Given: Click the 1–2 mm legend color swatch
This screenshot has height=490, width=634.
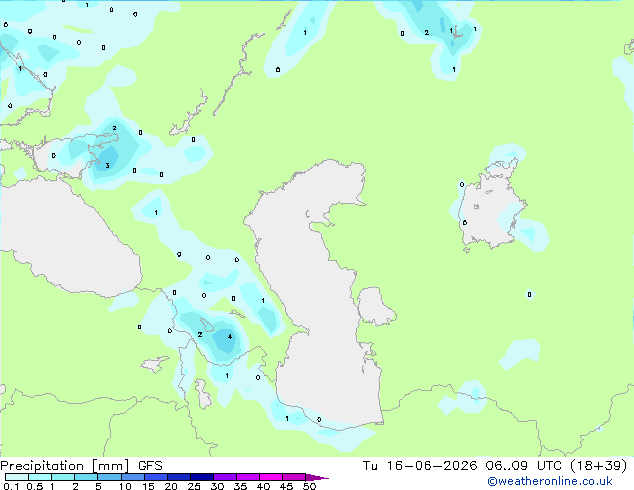Looking at the screenshot, I should 63,477.
